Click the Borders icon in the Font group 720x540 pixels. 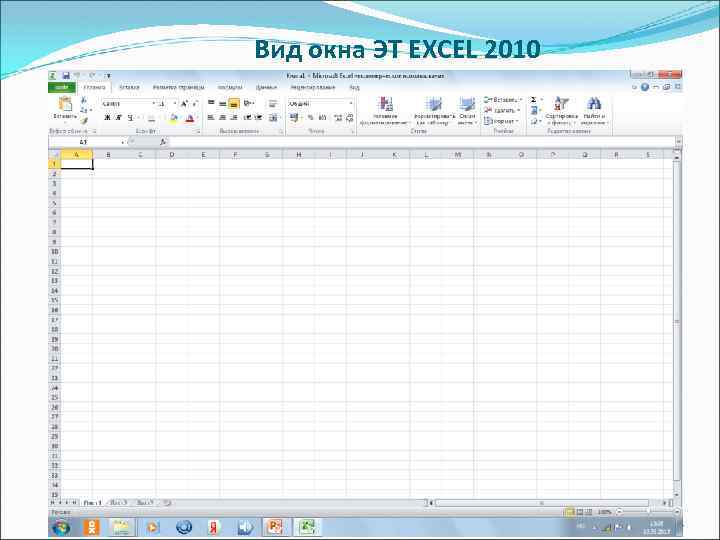click(152, 118)
